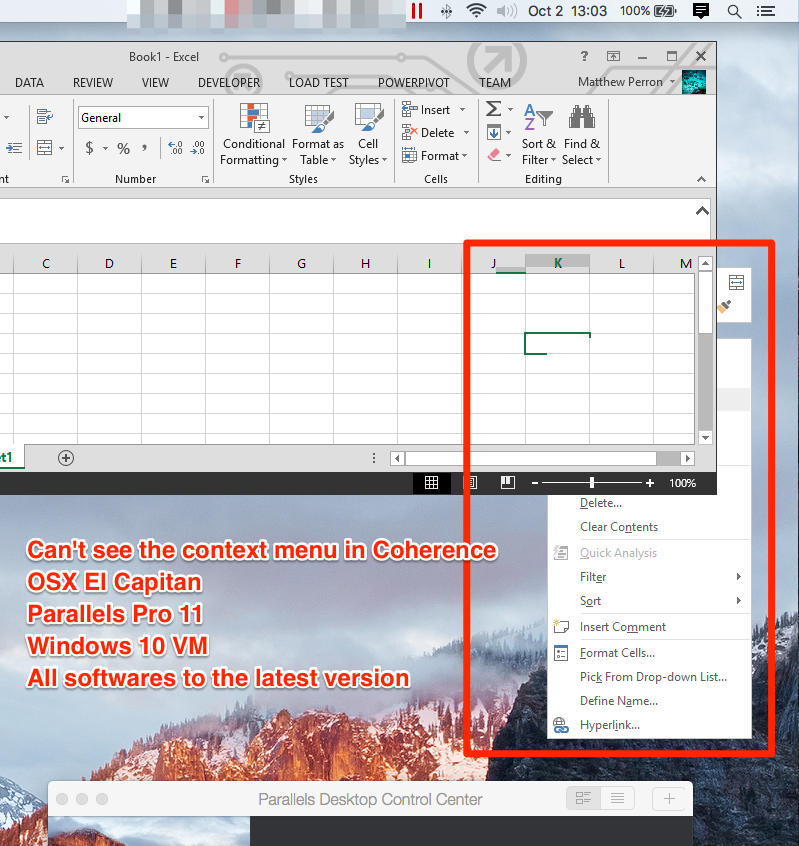Image resolution: width=799 pixels, height=846 pixels.
Task: Click the AutoSum sigma icon
Action: point(492,109)
